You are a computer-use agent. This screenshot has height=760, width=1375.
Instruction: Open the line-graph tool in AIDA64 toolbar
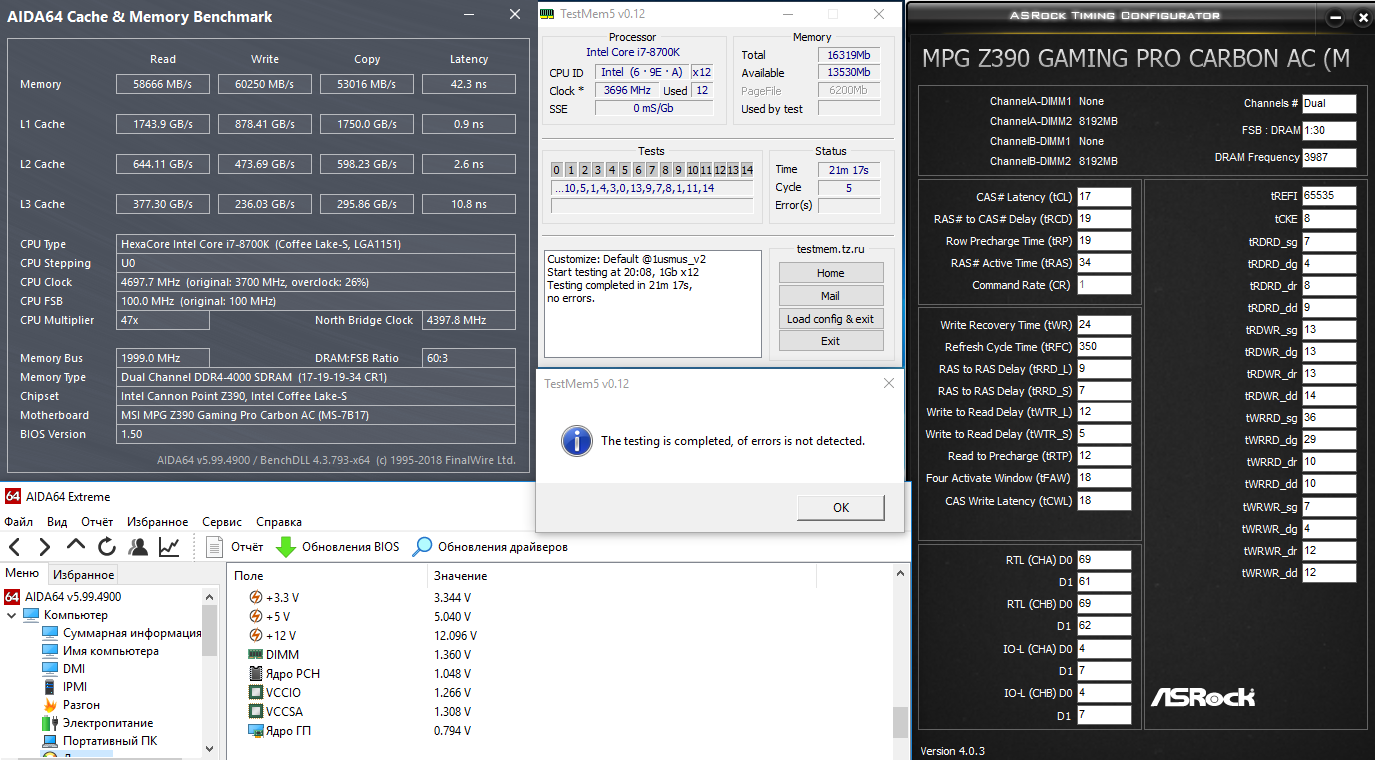pyautogui.click(x=169, y=547)
